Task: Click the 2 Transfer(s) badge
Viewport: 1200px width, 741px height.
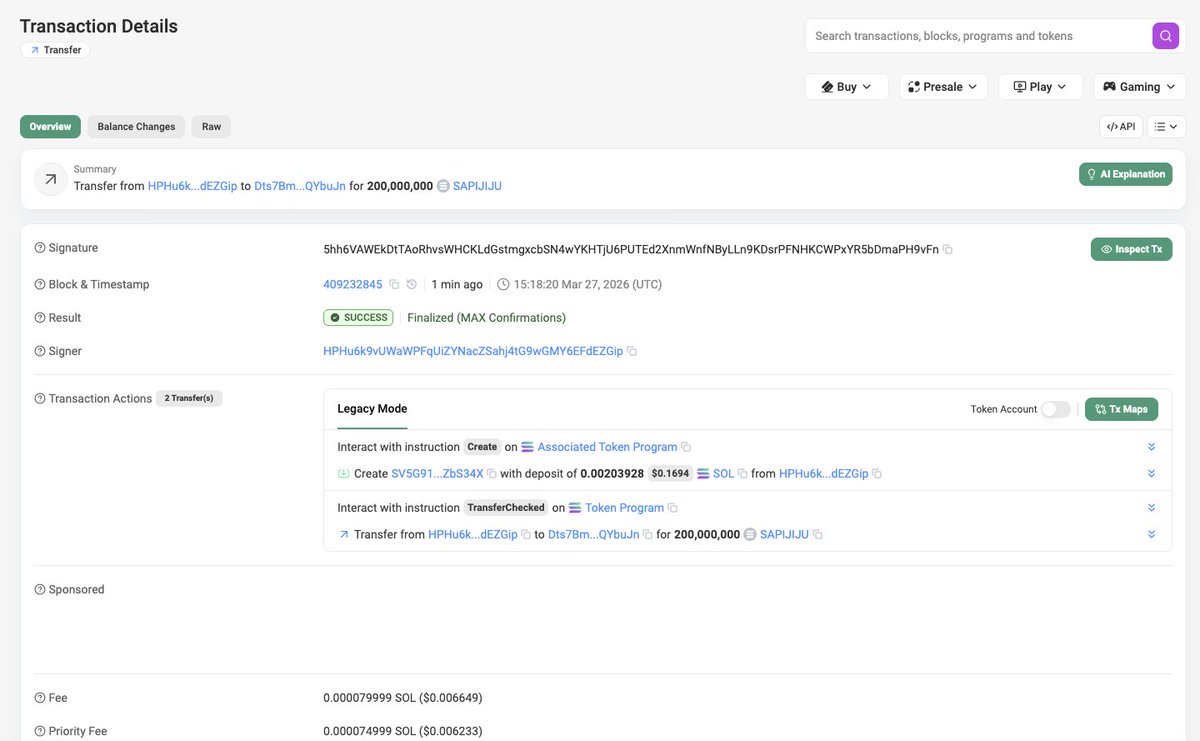Action: coord(189,398)
